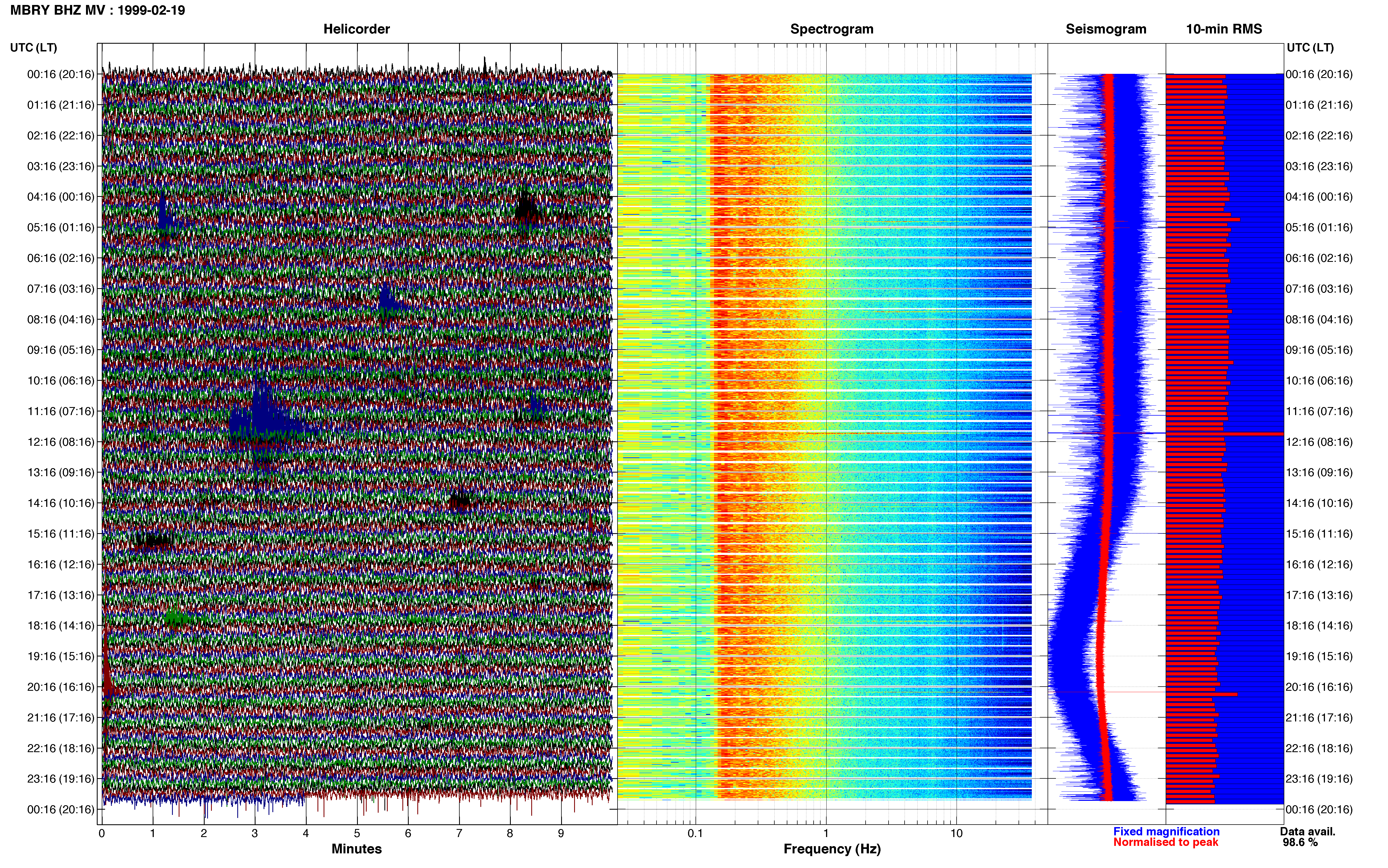1388x868 pixels.
Task: Click the 'Spectrogram' panel heading
Action: [832, 29]
